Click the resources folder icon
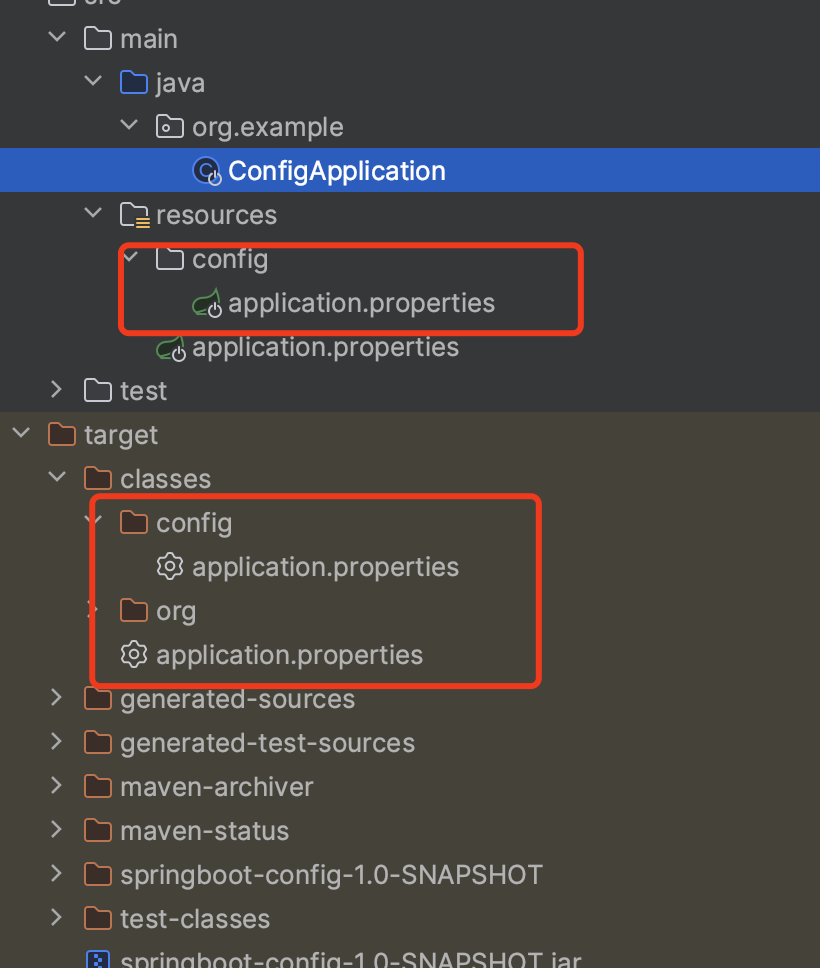 pos(135,215)
